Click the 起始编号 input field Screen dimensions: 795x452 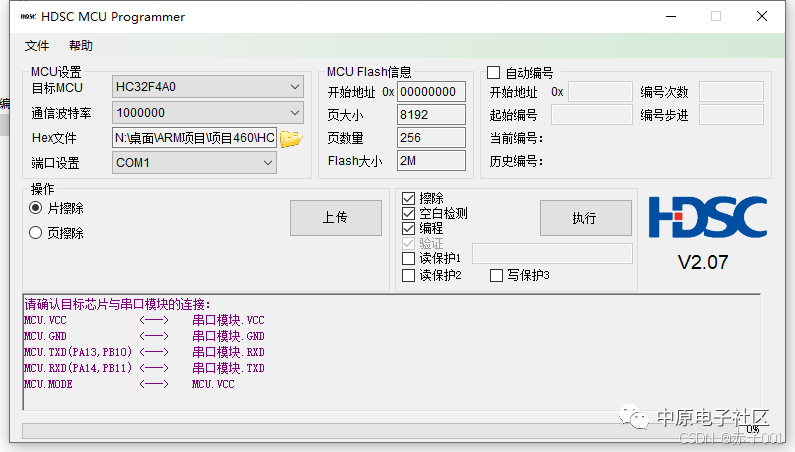(x=591, y=115)
